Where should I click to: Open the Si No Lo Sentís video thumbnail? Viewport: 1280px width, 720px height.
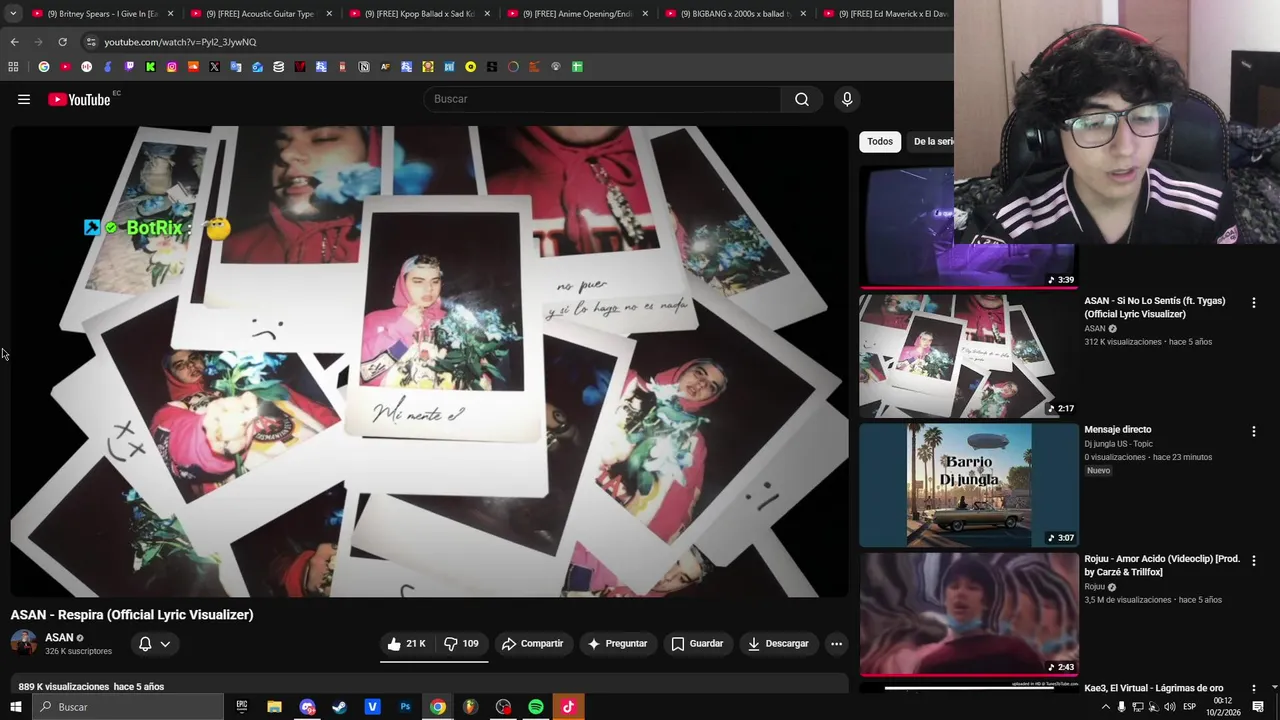pos(968,356)
